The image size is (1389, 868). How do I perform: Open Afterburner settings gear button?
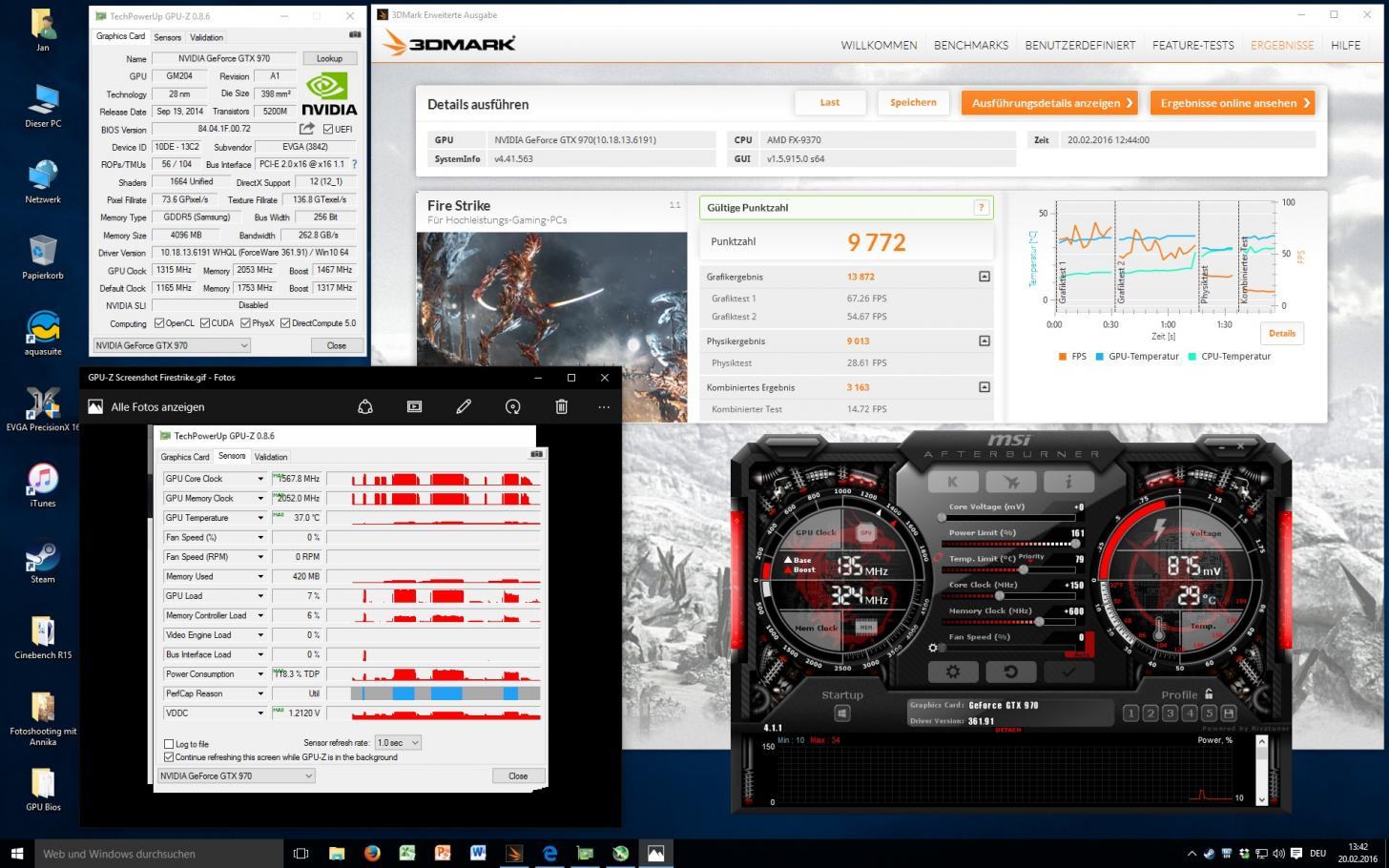click(x=952, y=672)
